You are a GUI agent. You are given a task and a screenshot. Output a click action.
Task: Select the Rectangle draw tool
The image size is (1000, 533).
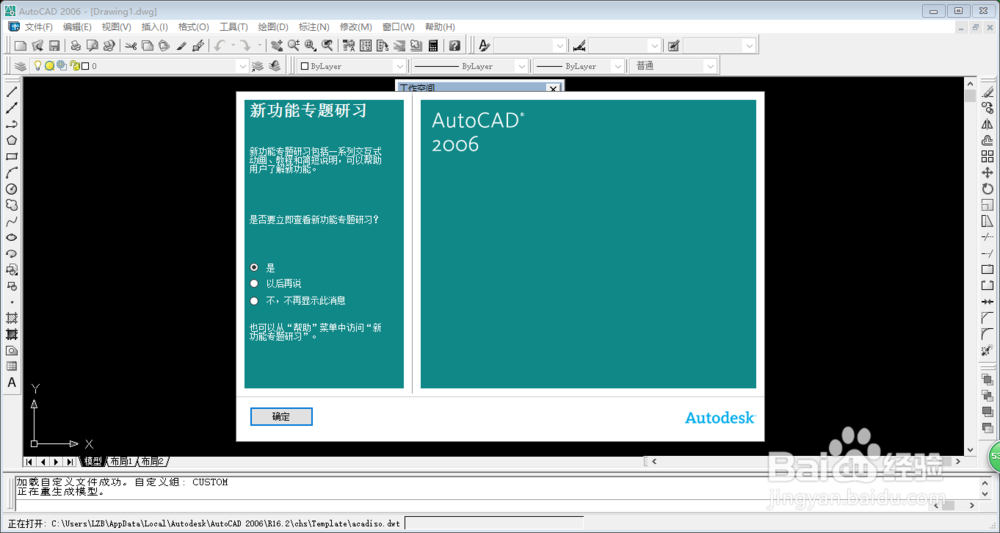[11, 156]
